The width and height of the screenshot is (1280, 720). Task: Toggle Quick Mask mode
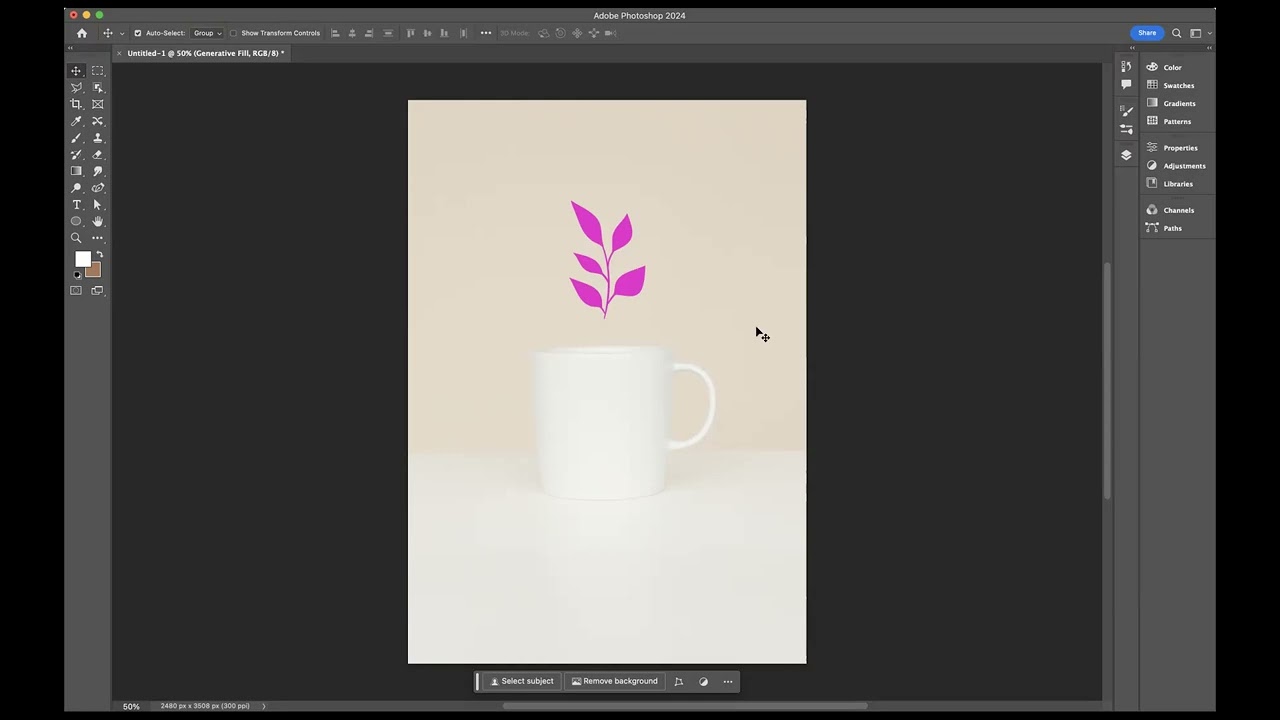(76, 291)
